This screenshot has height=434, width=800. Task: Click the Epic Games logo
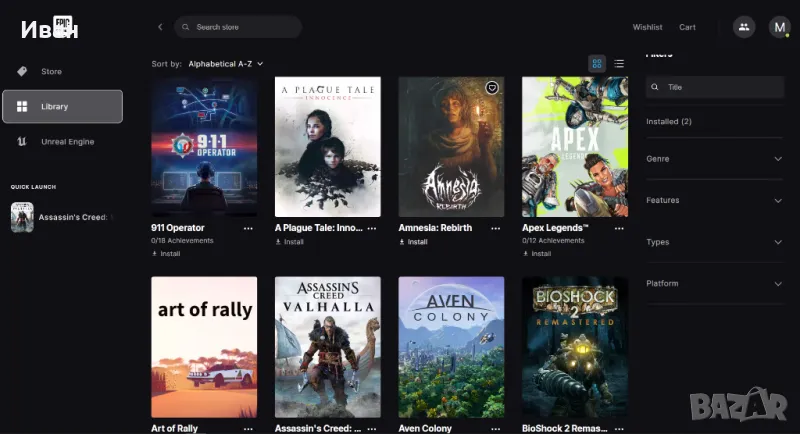[62, 26]
